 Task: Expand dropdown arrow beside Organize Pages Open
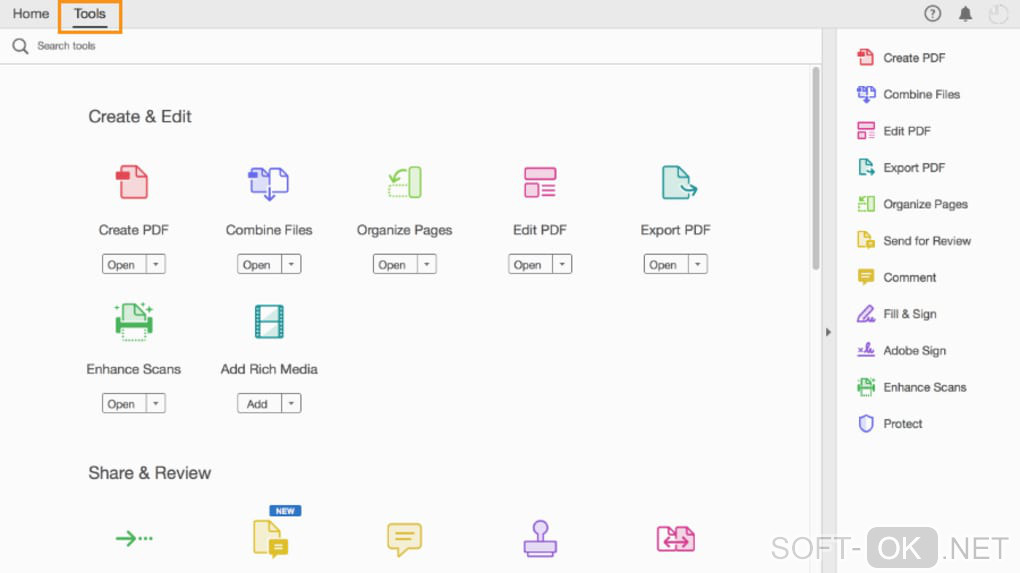point(427,264)
